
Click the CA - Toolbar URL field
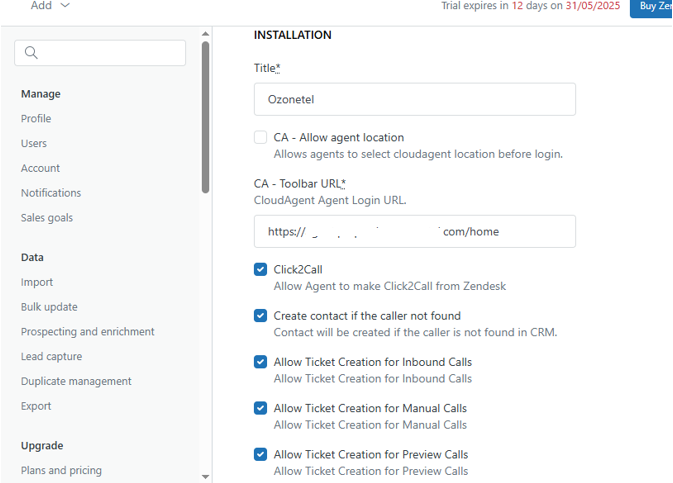(x=415, y=232)
